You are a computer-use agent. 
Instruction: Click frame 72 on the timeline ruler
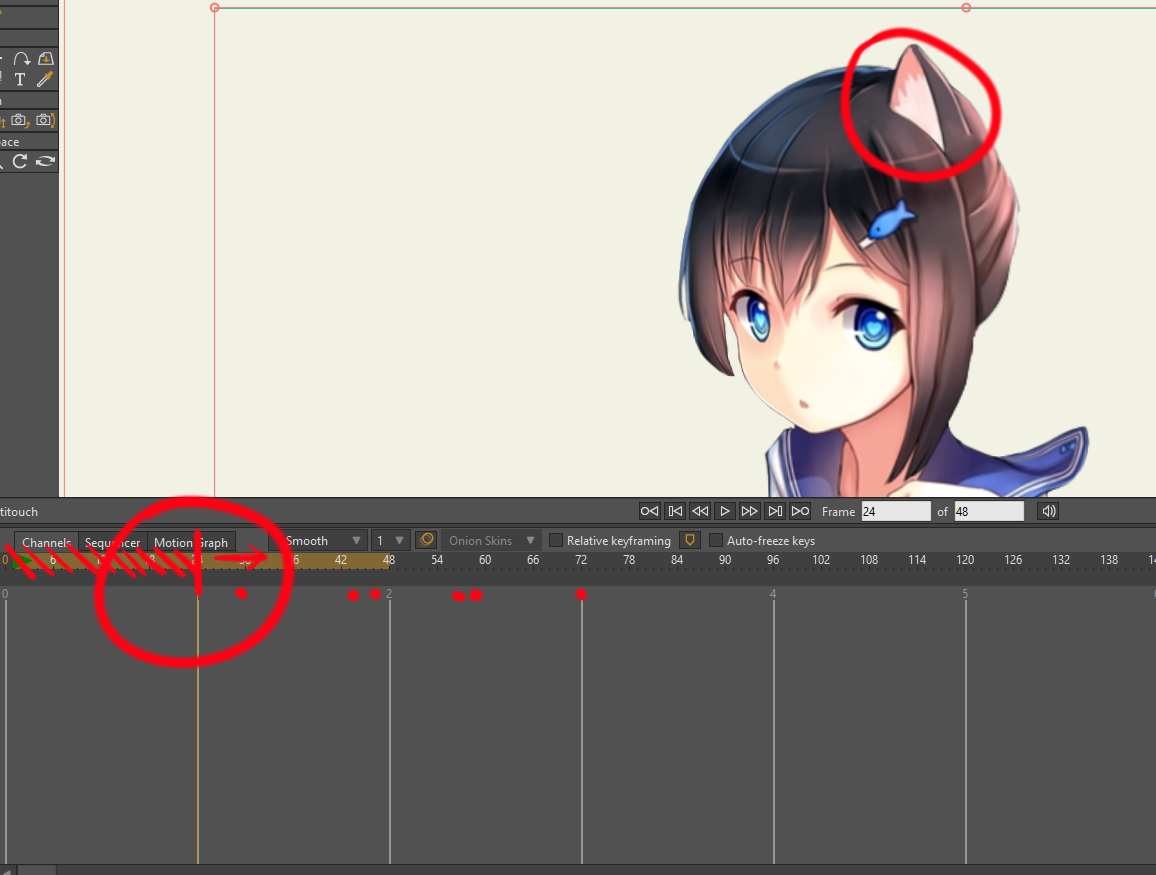pos(581,560)
